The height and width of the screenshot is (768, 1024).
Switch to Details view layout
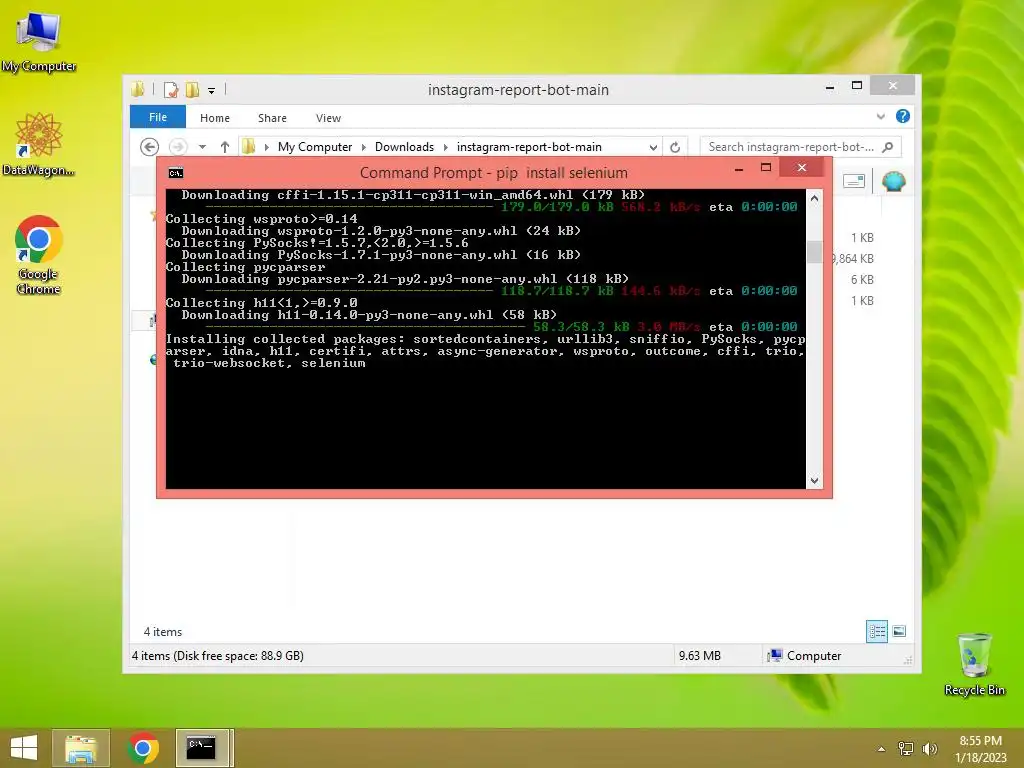tap(876, 632)
